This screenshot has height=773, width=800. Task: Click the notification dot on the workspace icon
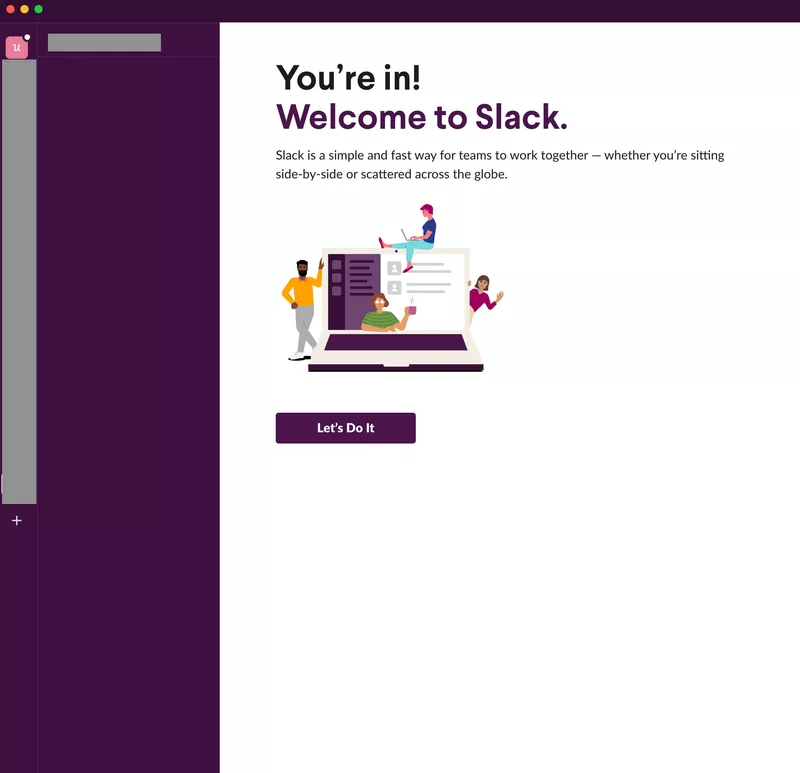[x=26, y=36]
